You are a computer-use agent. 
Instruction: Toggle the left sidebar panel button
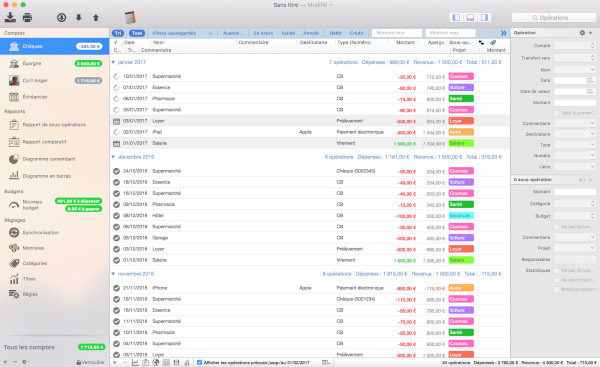click(456, 17)
